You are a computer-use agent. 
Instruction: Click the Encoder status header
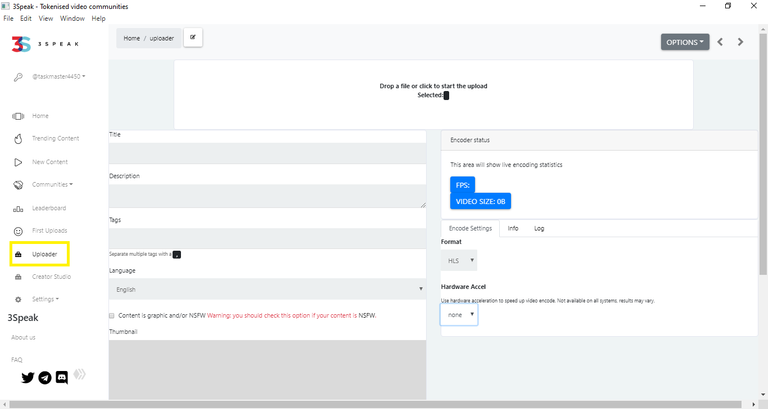point(600,140)
